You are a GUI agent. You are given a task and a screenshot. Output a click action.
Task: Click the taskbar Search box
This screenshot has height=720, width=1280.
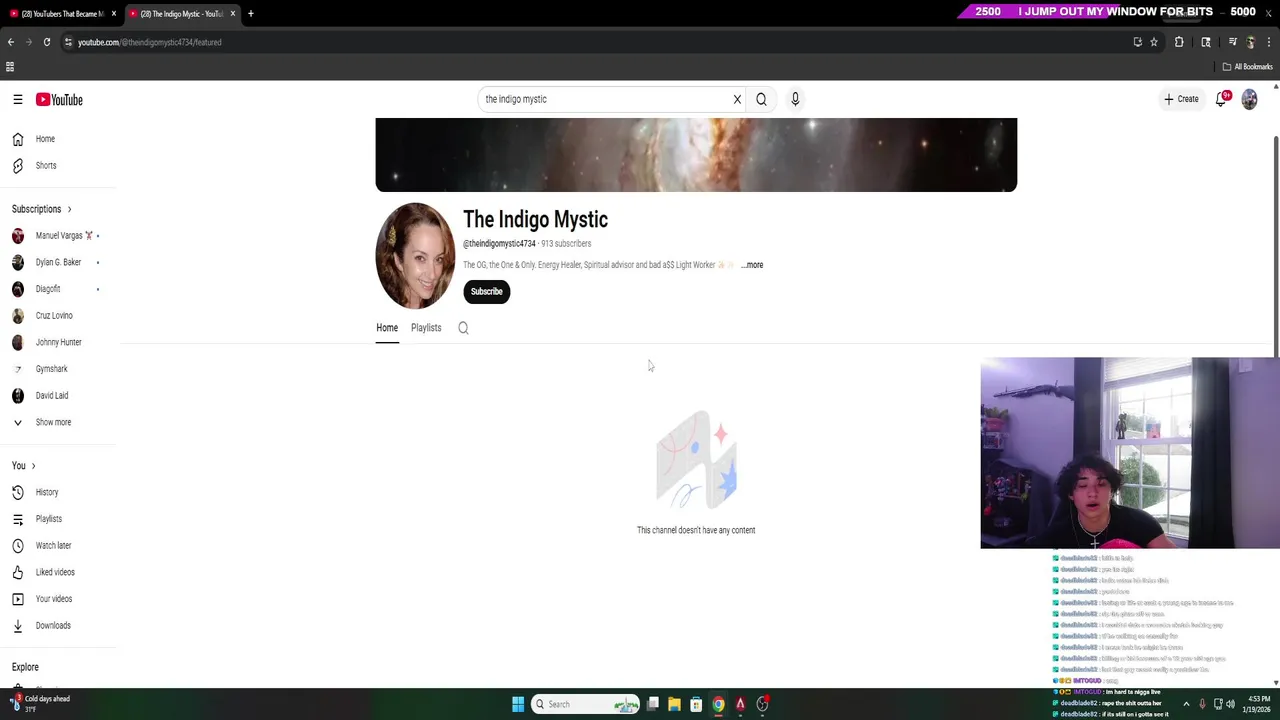[x=585, y=704]
